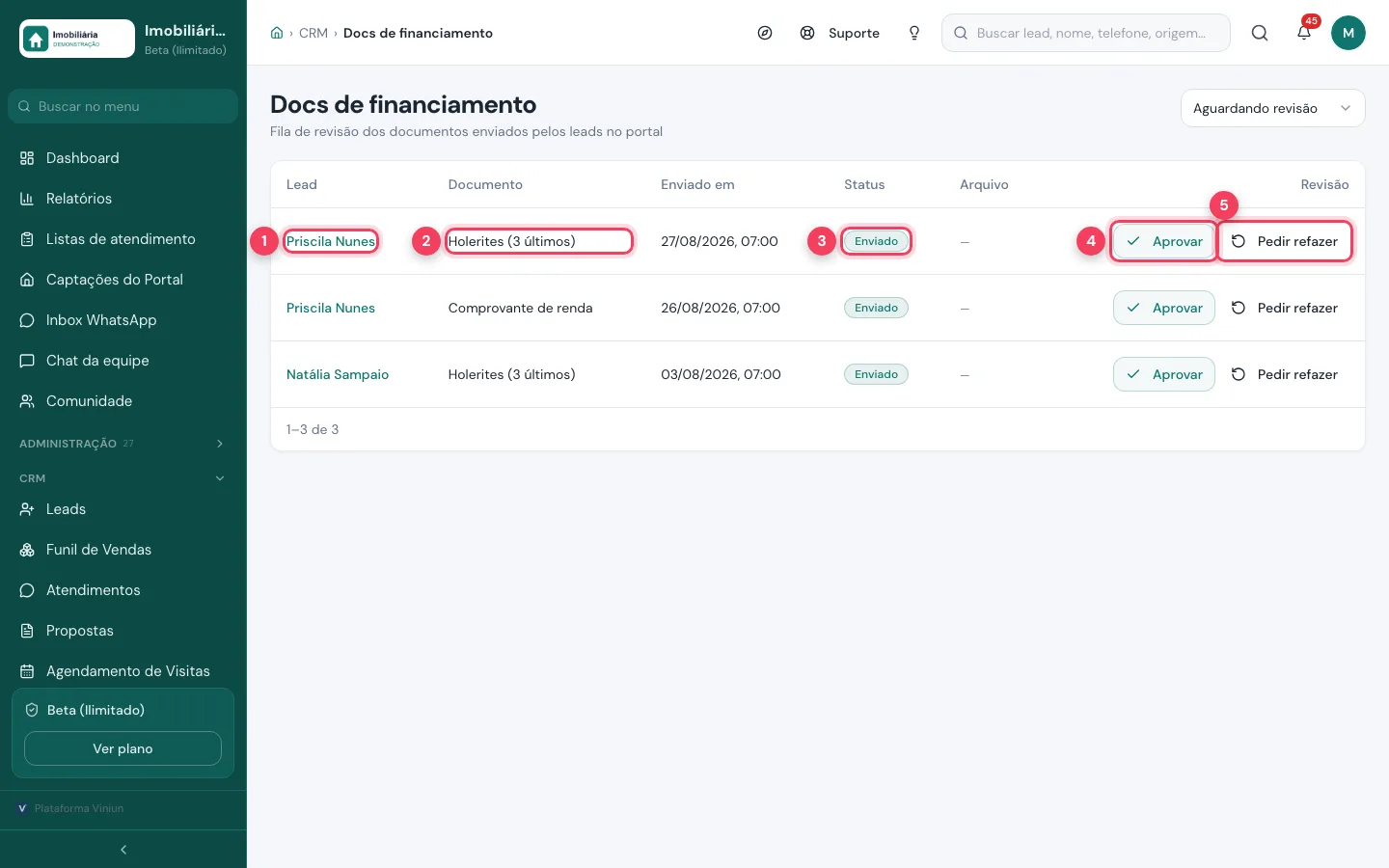Open the user avatar M menu

(x=1348, y=33)
